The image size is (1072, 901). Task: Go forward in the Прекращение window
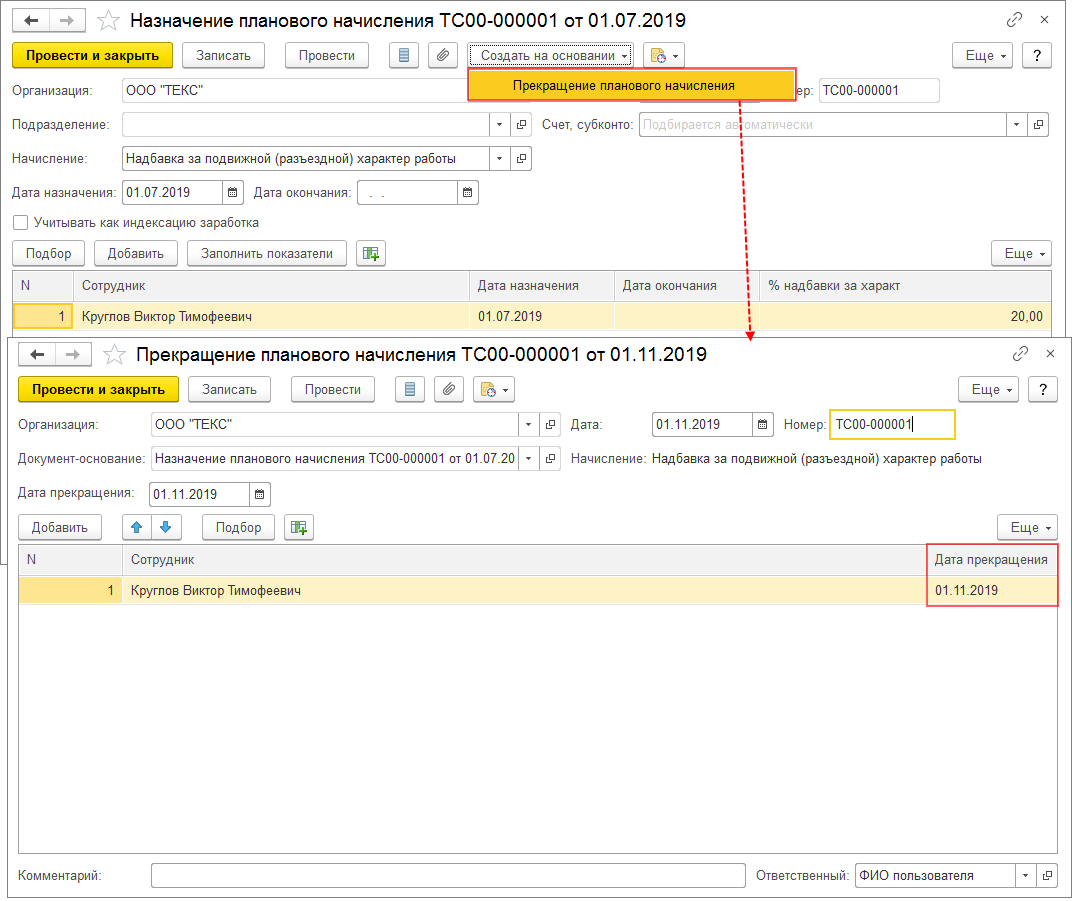tap(73, 354)
